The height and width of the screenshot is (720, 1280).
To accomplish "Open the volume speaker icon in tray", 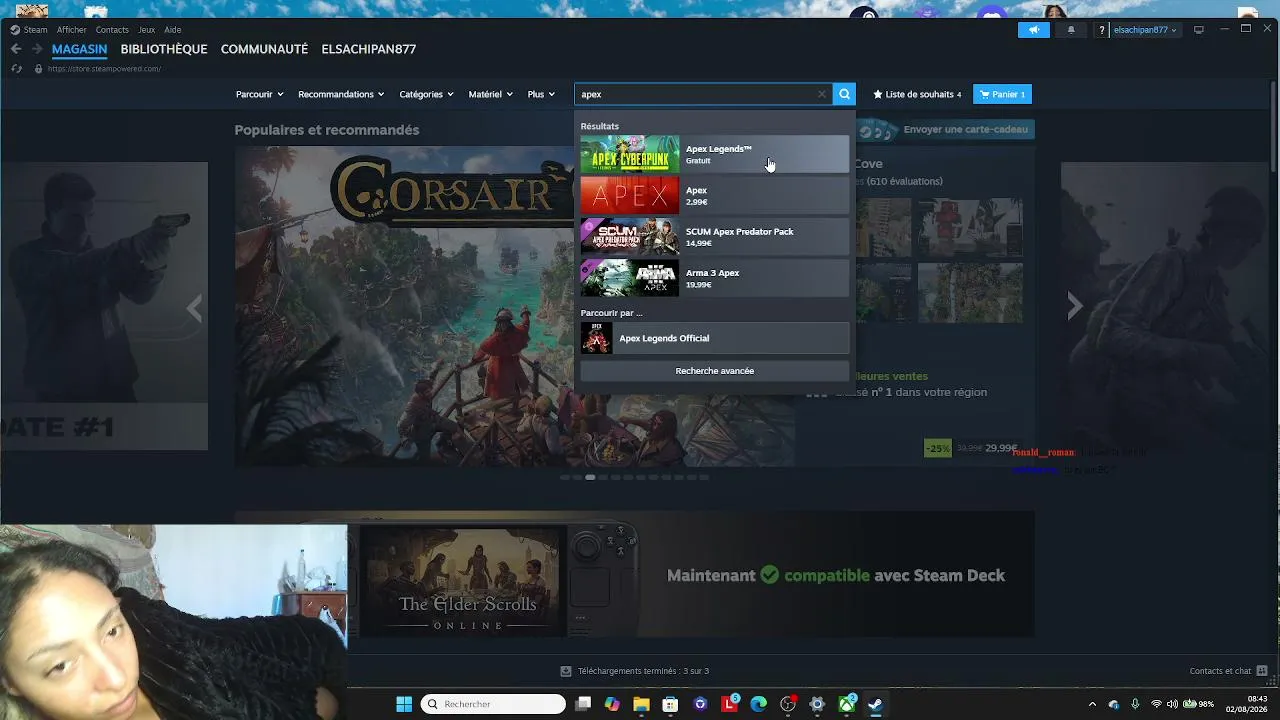I will pos(1172,704).
